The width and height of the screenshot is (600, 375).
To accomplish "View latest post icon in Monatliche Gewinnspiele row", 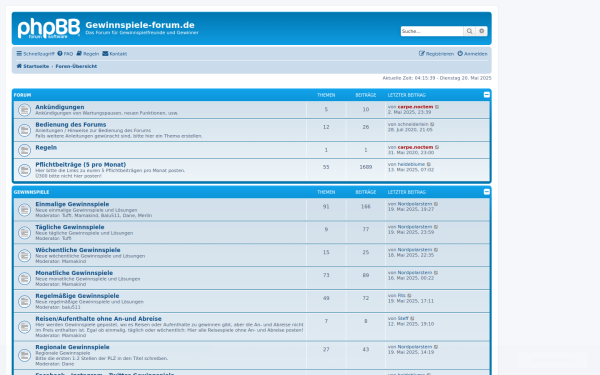I will [x=436, y=273].
